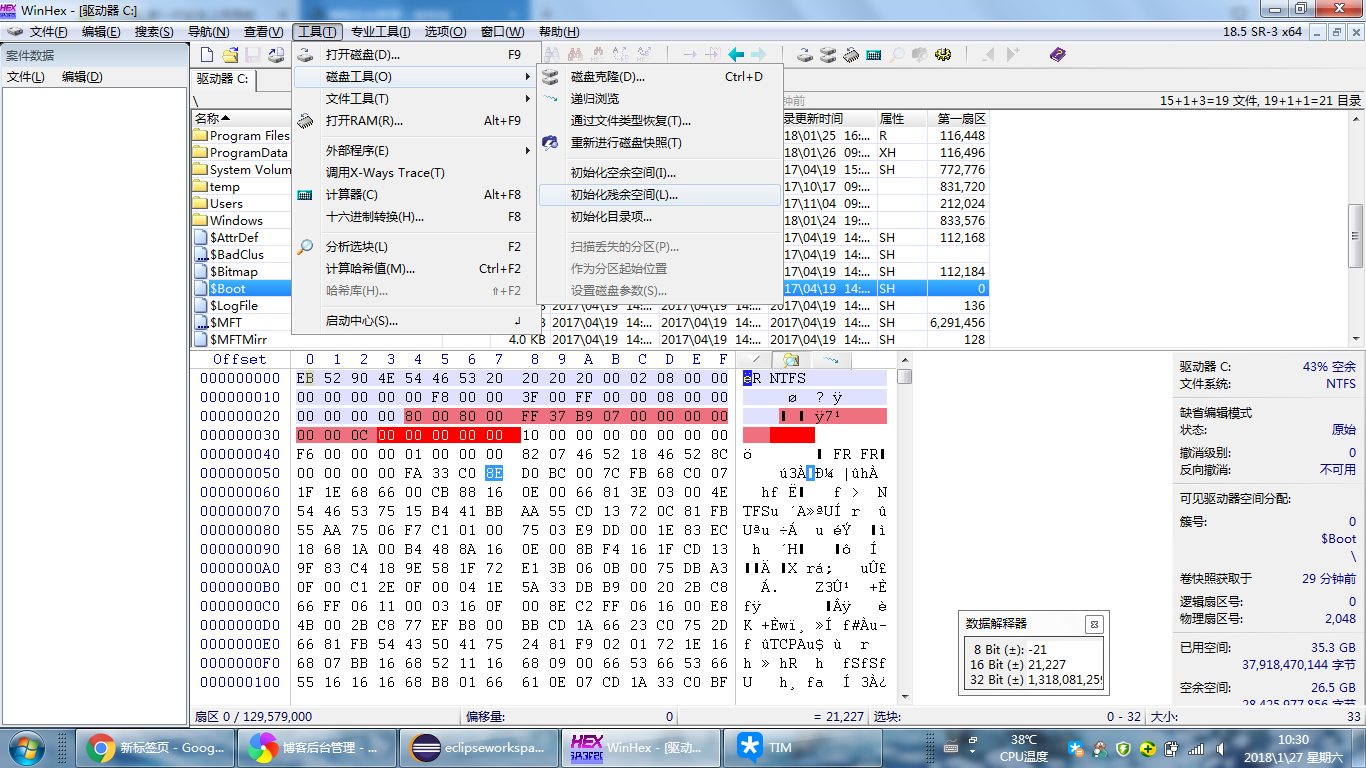Click the Clone Disk toolbar icon
Screen dimensions: 1366x768
(x=829, y=54)
